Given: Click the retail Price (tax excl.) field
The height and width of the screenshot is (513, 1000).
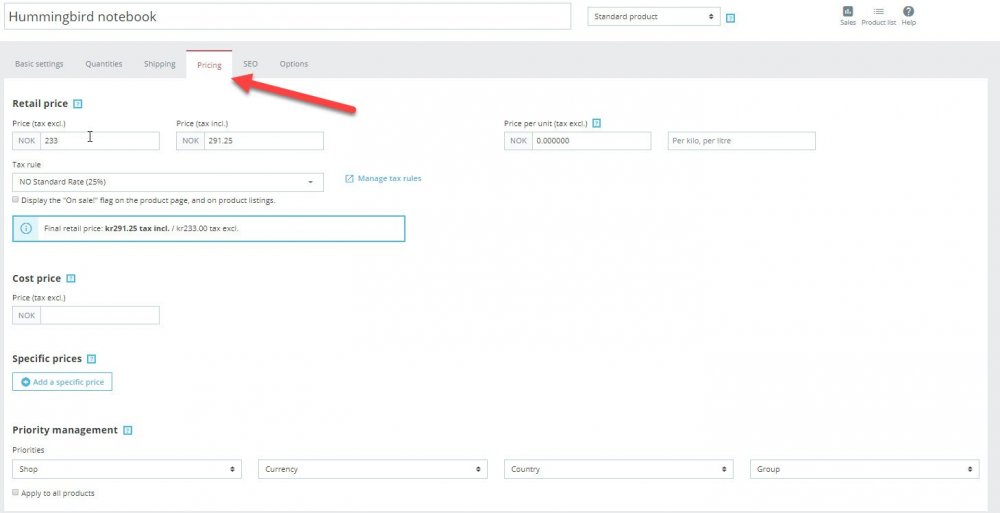Looking at the screenshot, I should point(99,141).
